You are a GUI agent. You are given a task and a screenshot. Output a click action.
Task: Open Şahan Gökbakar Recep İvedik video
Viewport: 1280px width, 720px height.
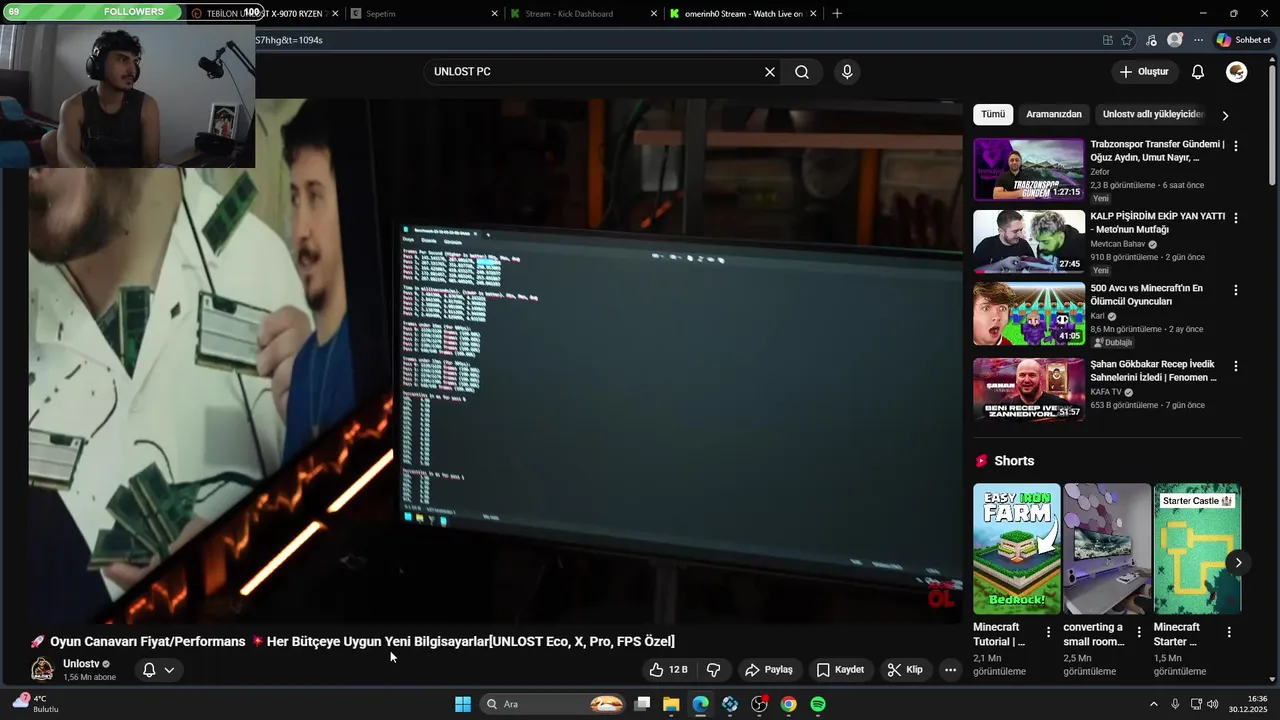tap(1028, 389)
